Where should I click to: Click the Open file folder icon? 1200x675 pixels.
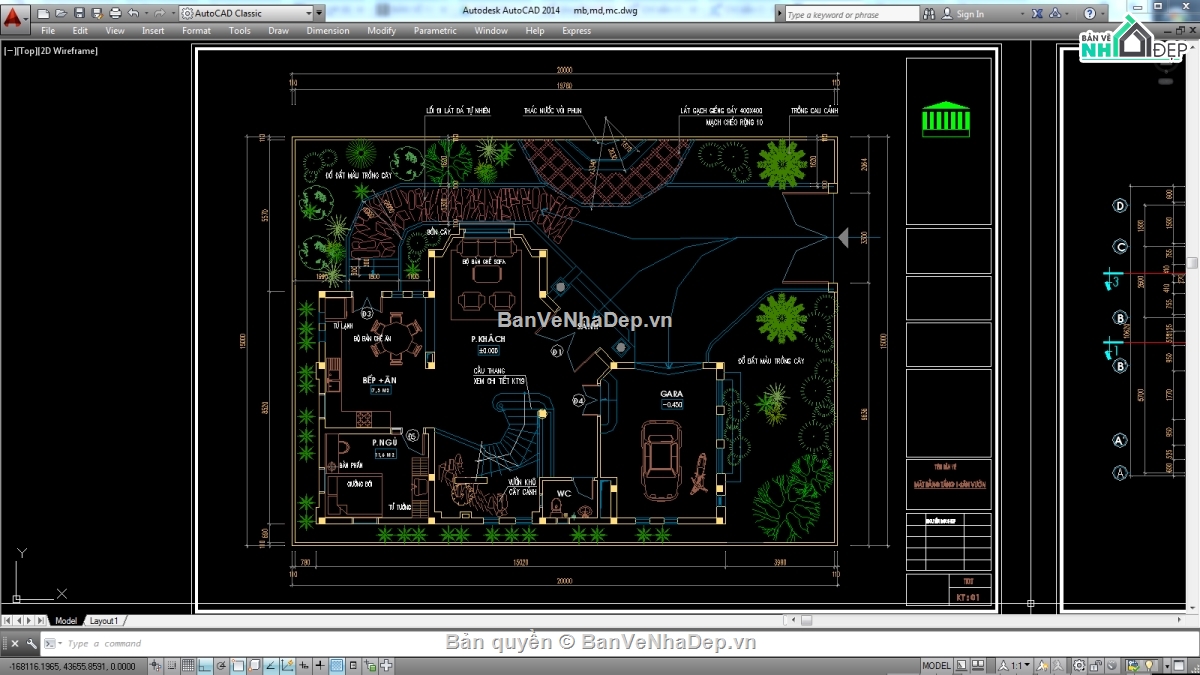pos(62,14)
